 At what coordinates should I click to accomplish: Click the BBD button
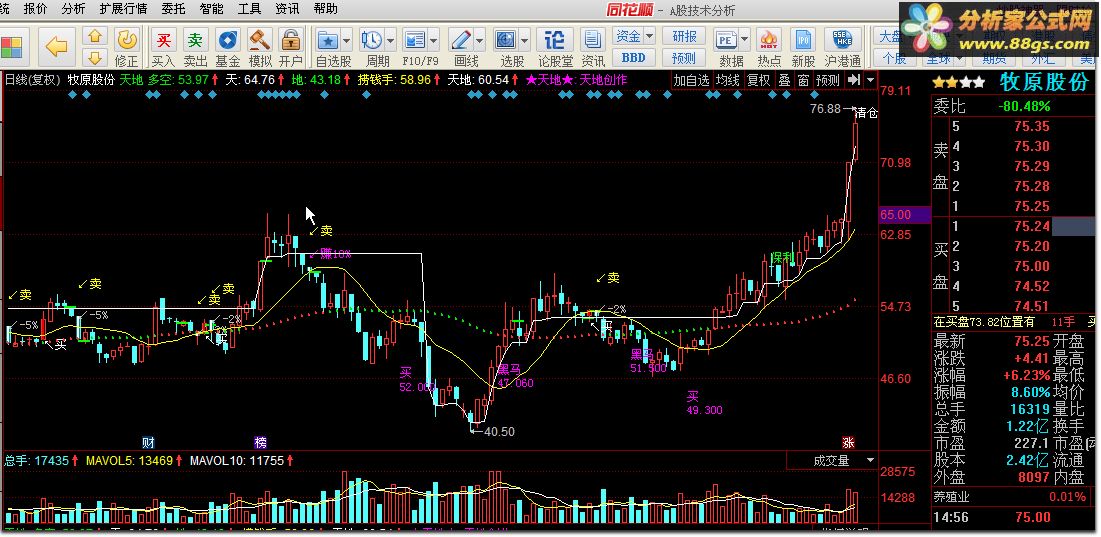pos(634,58)
